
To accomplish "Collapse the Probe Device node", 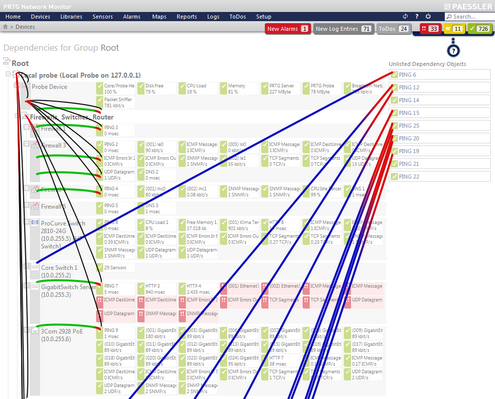I will [x=16, y=86].
